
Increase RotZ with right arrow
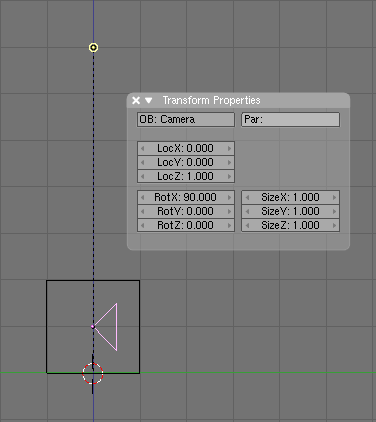tap(229, 225)
